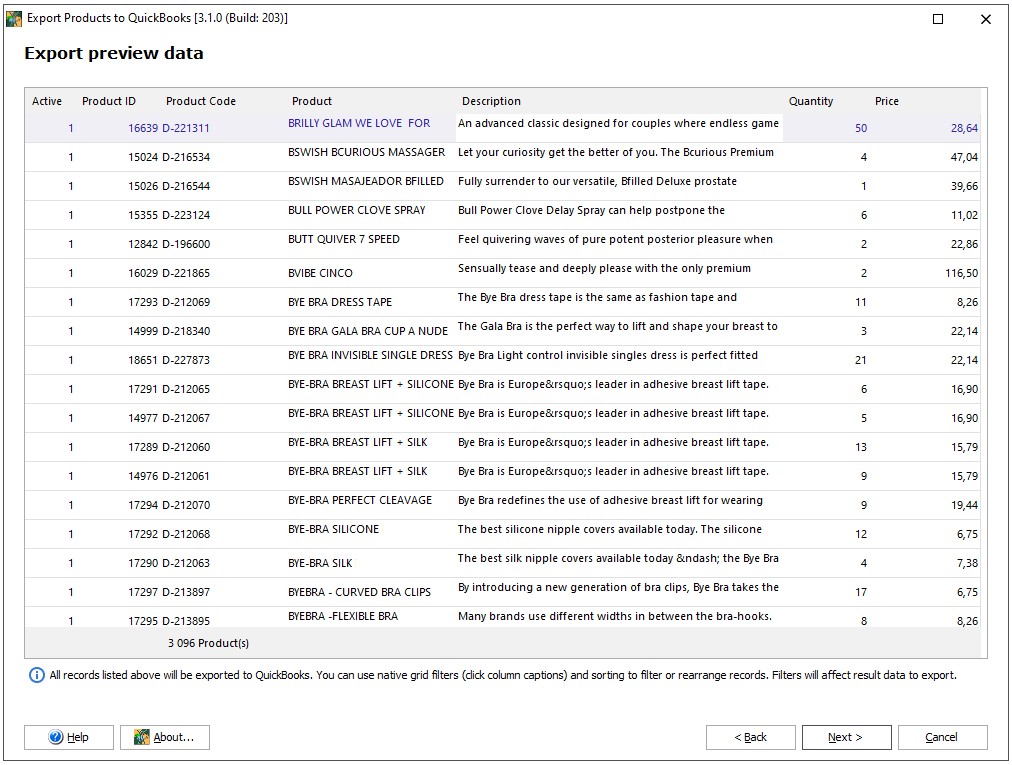Sort by the Product ID column header

tap(109, 101)
